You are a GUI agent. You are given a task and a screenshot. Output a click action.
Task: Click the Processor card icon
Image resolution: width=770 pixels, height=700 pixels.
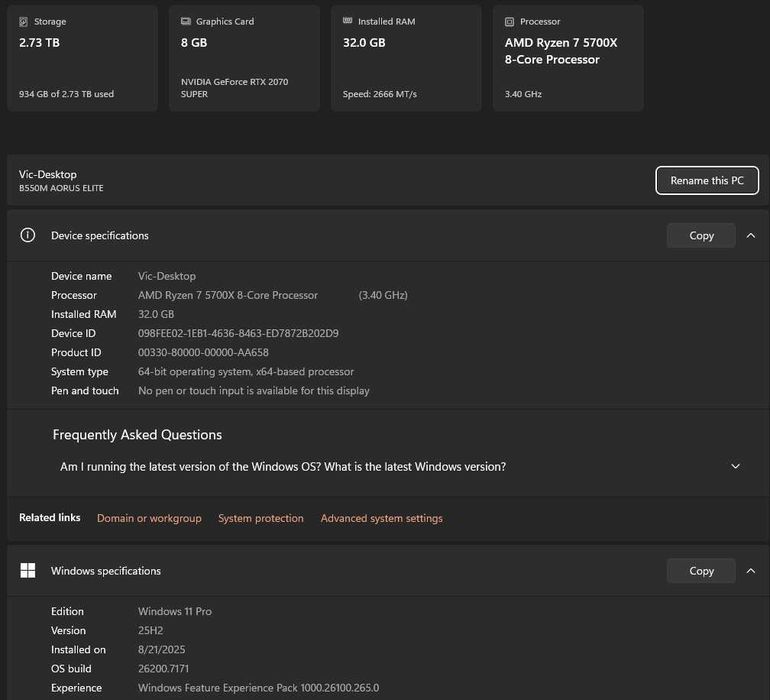509,22
